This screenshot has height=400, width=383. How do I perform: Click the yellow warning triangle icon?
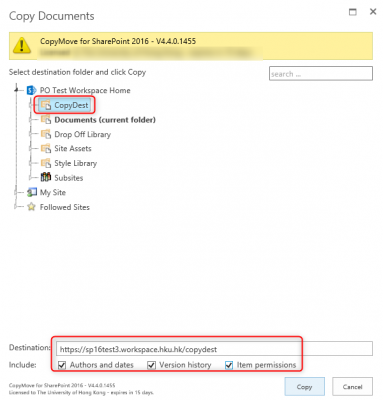tap(22, 45)
